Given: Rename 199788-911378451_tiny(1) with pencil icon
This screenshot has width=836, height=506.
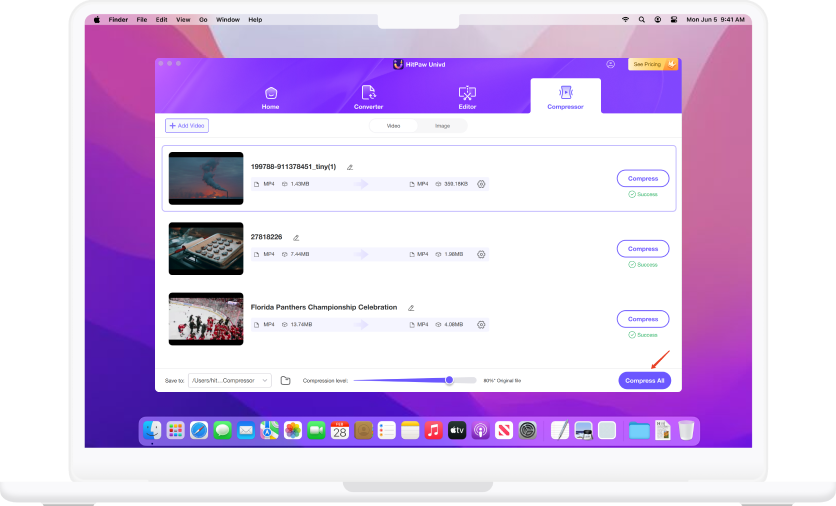Looking at the screenshot, I should 350,167.
